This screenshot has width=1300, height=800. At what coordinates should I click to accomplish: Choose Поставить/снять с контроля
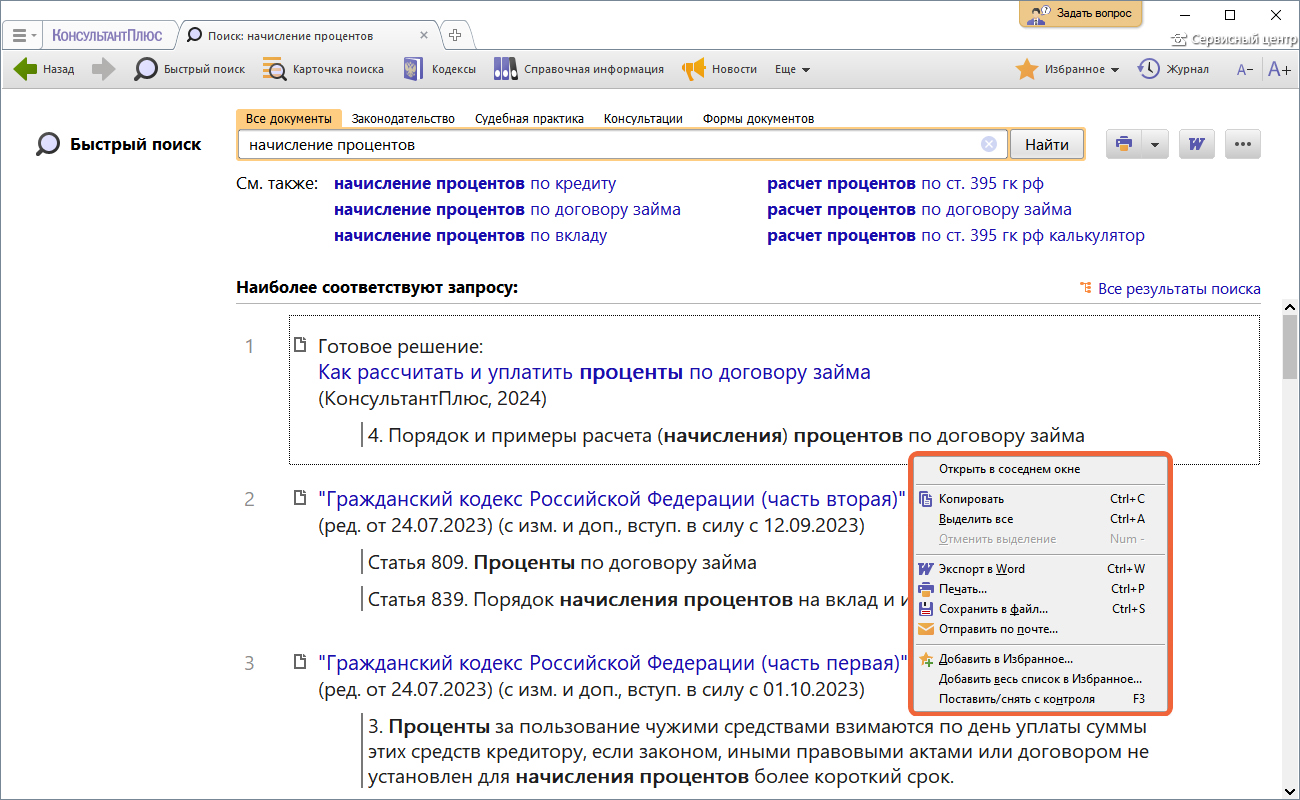[x=1040, y=699]
